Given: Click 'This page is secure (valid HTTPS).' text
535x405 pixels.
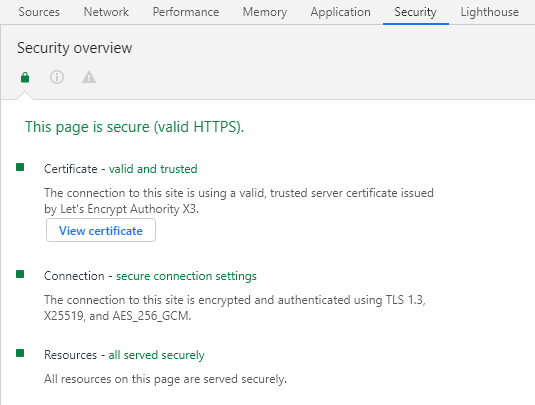Looking at the screenshot, I should 134,127.
